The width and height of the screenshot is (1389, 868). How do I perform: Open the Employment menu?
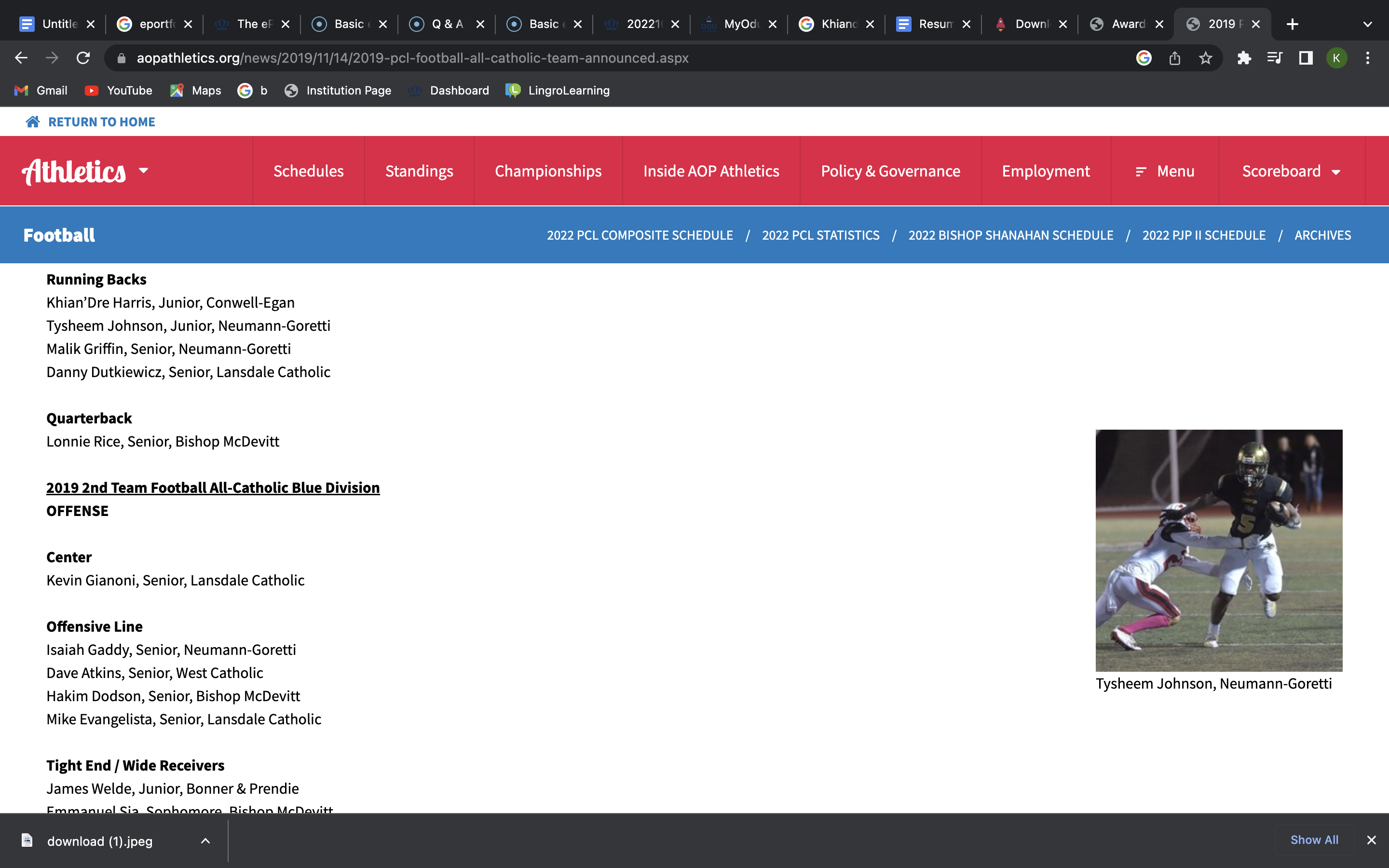coord(1046,171)
